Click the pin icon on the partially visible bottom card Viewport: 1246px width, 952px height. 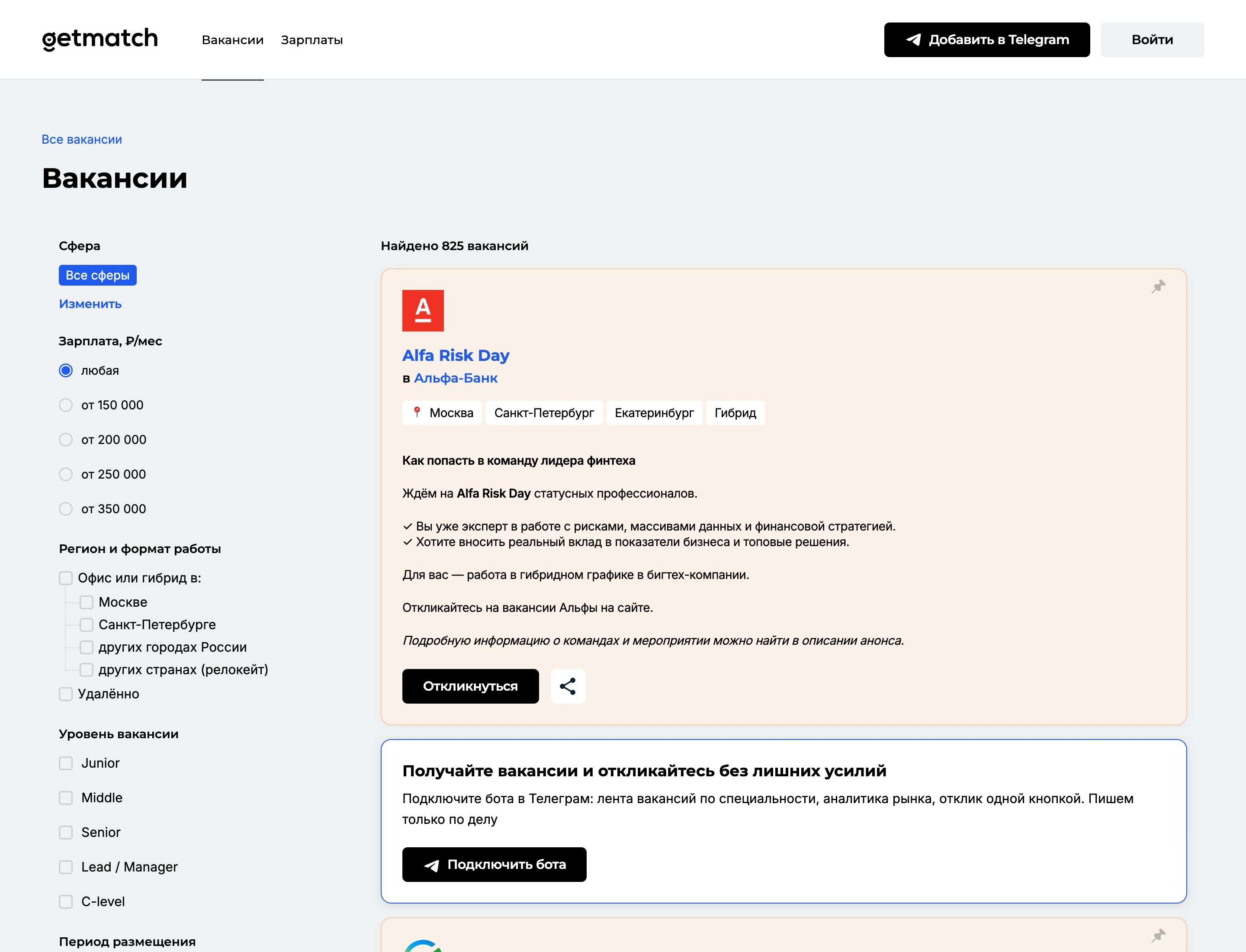(1158, 936)
